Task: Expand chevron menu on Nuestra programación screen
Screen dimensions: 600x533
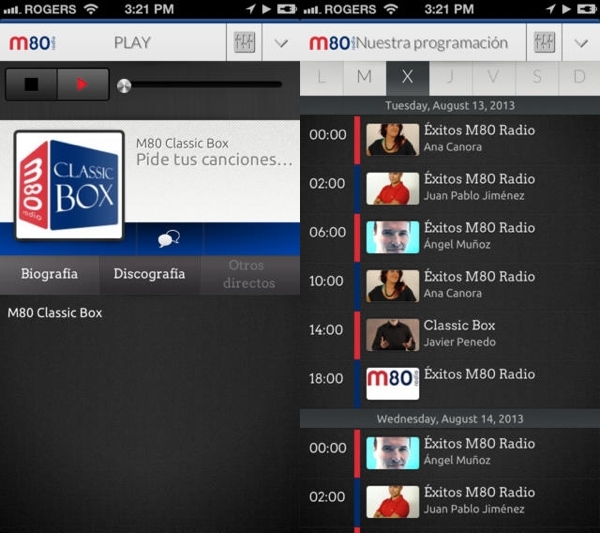Action: pos(581,43)
